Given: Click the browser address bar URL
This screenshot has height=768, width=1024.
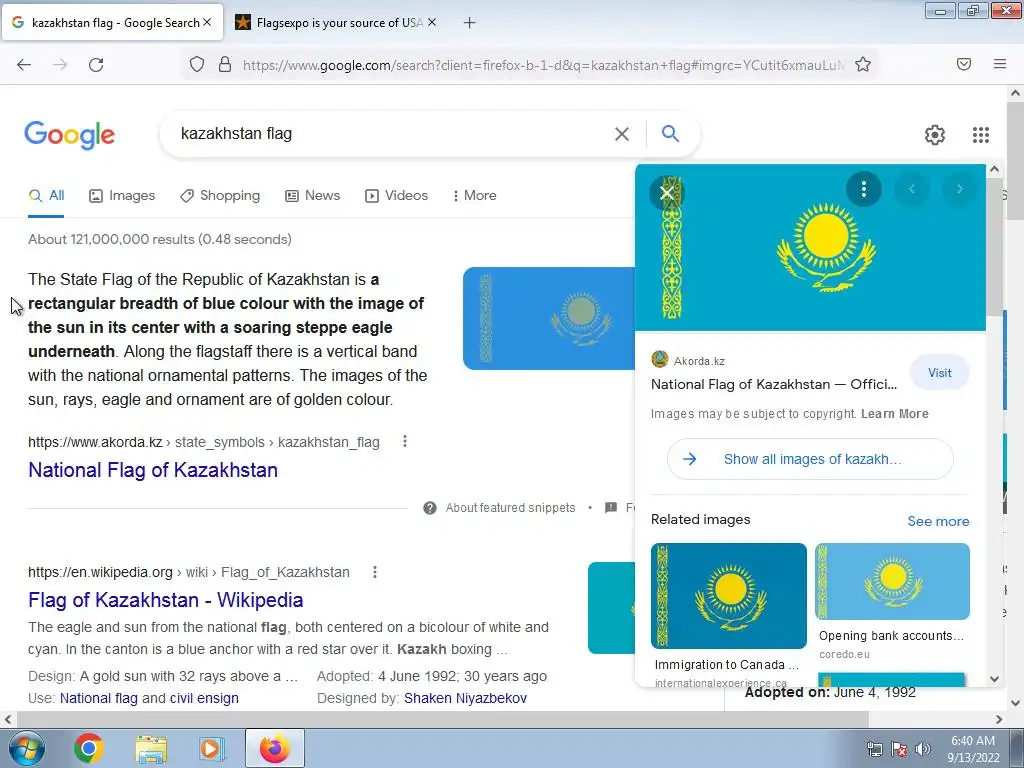Looking at the screenshot, I should [543, 65].
